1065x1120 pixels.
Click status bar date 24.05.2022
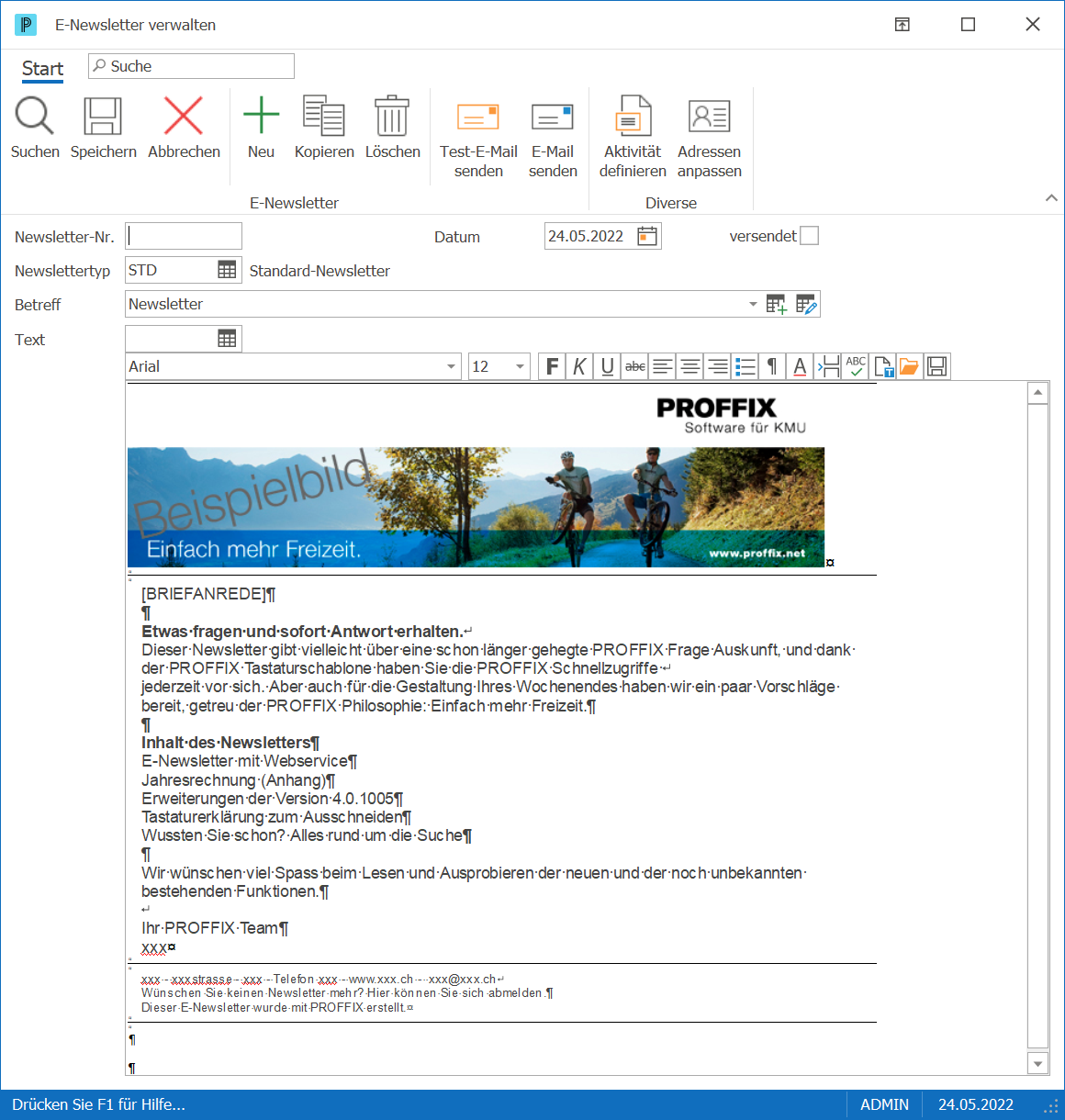coord(975,1104)
